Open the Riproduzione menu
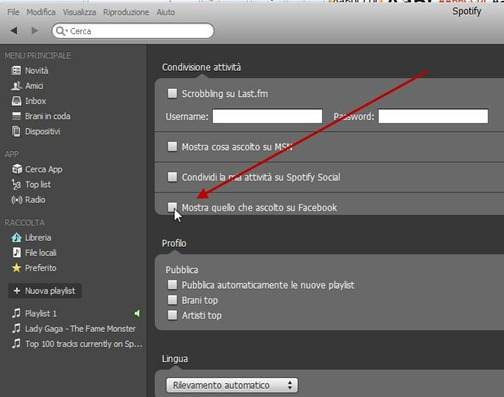 (x=126, y=12)
